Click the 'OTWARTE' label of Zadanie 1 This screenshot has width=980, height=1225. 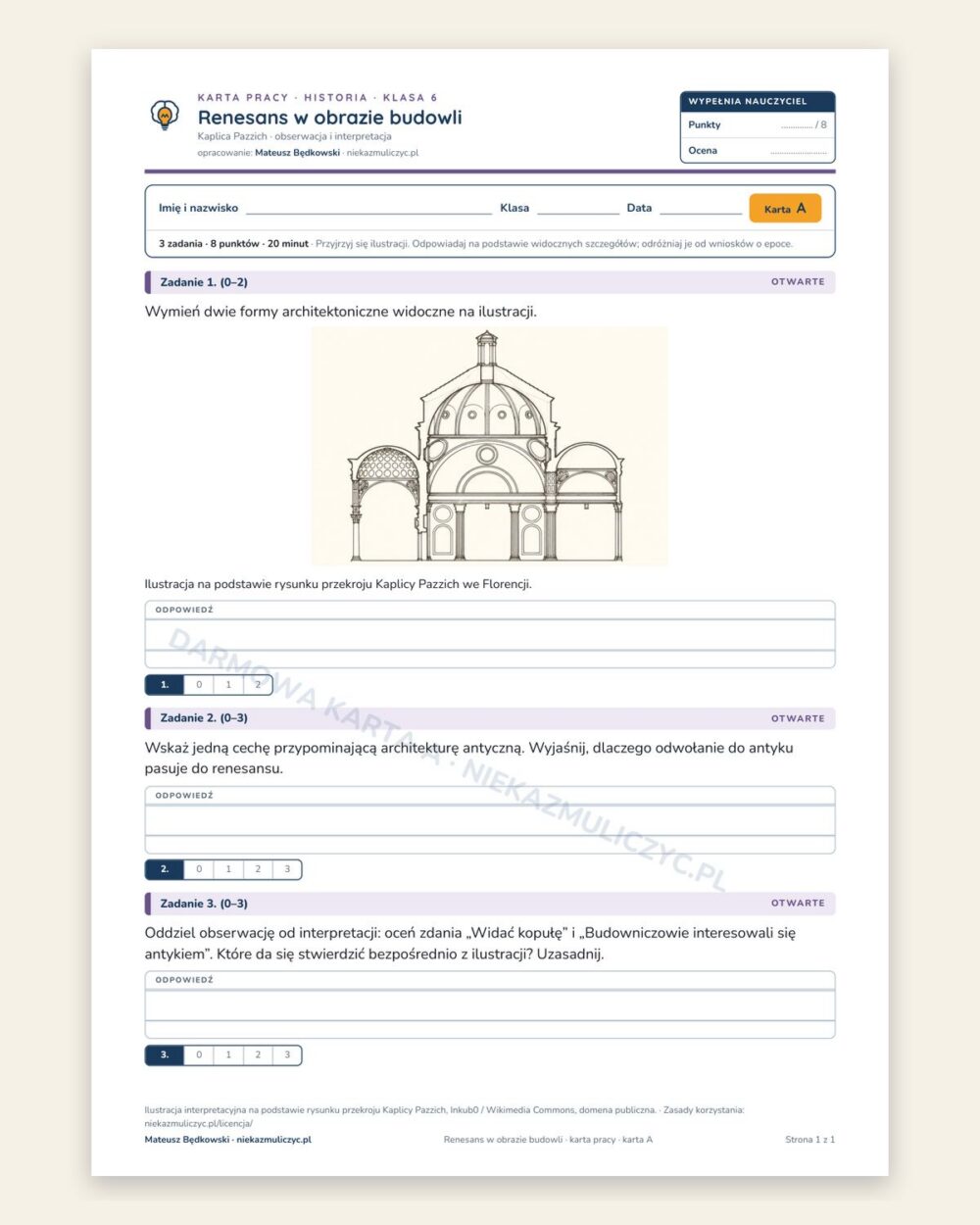point(798,282)
